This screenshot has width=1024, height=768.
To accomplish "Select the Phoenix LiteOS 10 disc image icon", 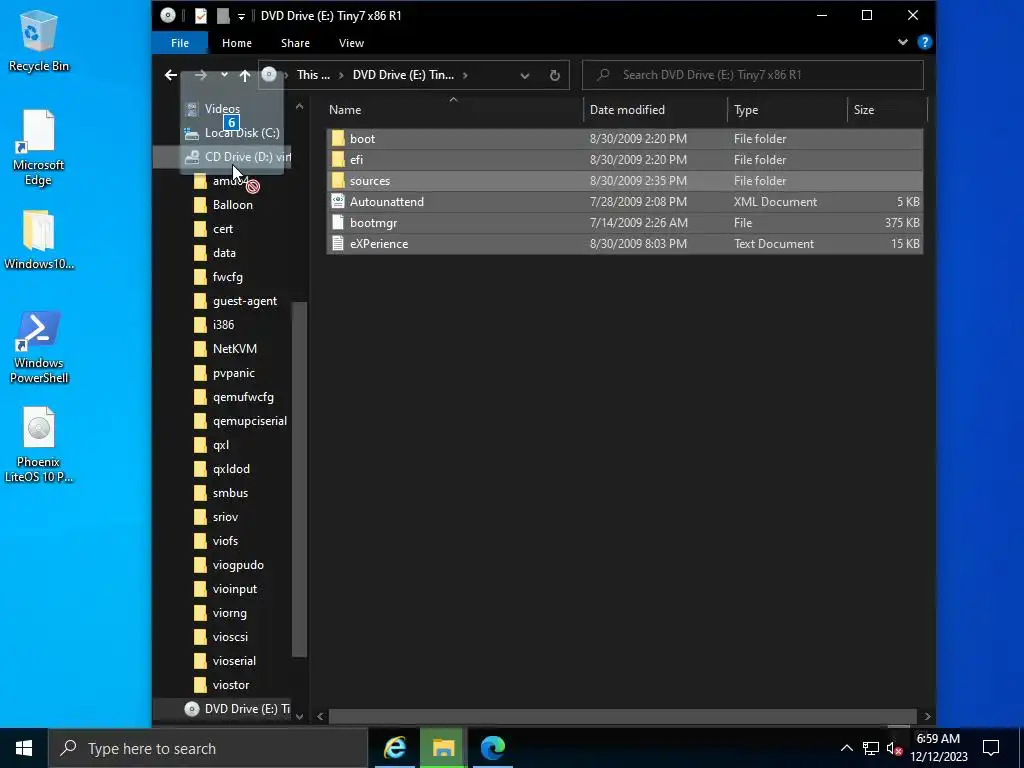I will point(39,445).
